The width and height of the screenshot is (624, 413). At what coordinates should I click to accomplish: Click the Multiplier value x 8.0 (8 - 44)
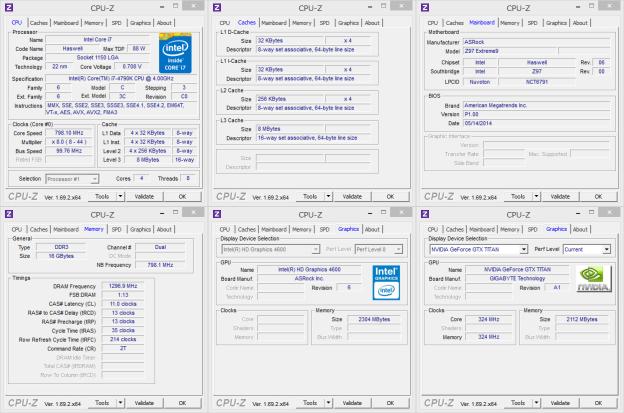pyautogui.click(x=69, y=142)
